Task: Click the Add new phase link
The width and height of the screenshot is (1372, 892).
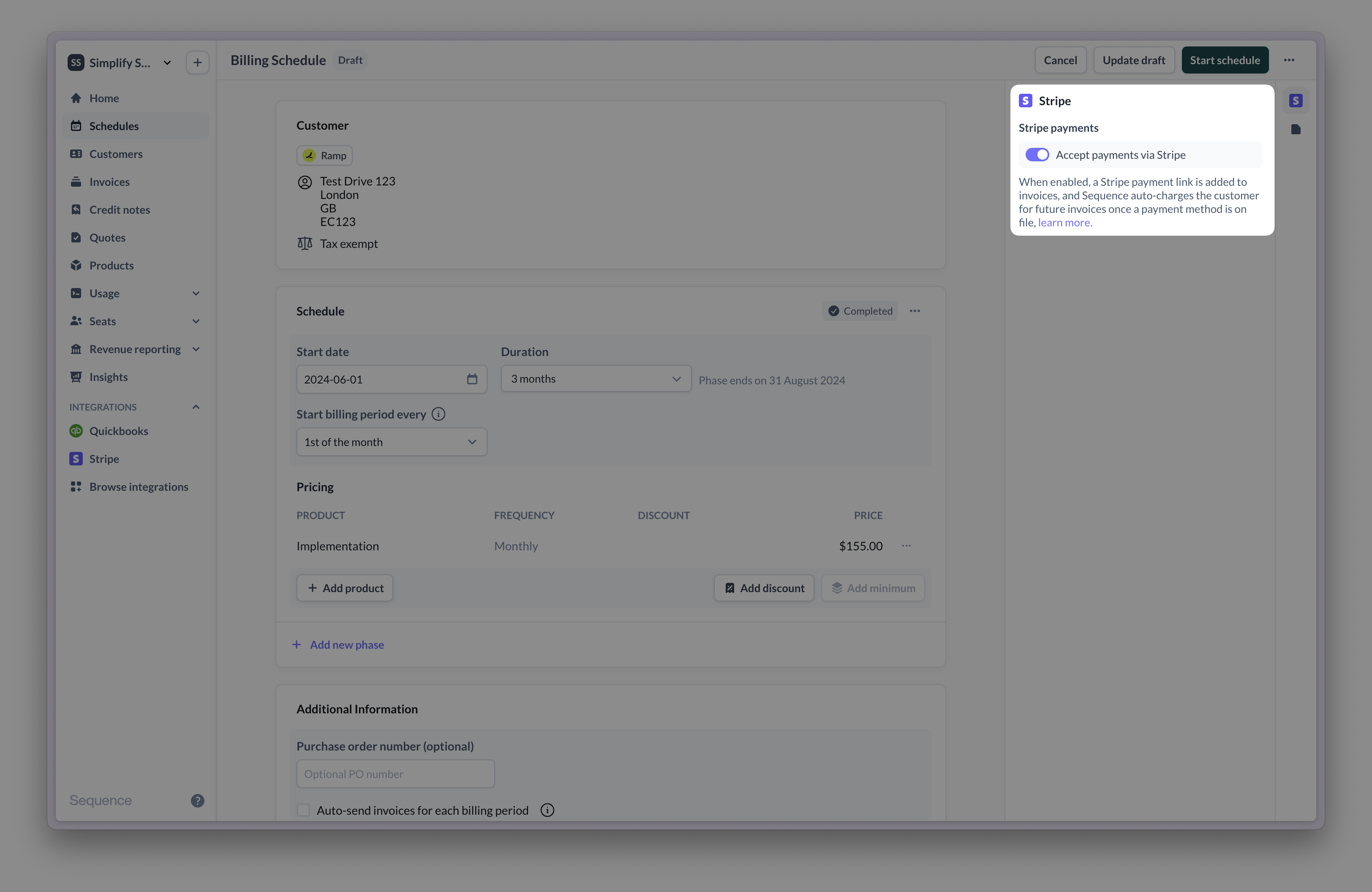Action: (x=338, y=645)
